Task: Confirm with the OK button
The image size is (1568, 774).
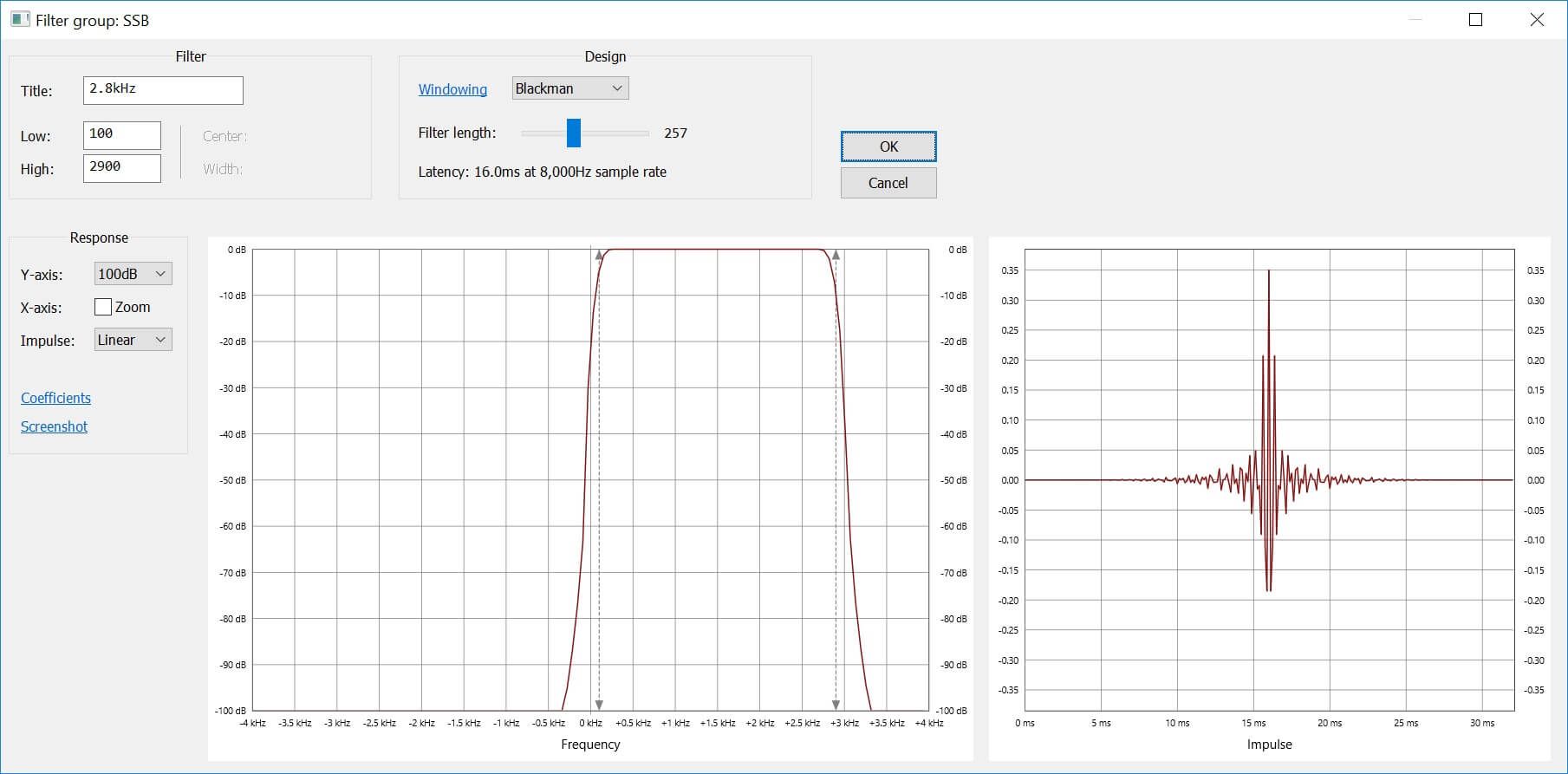Action: tap(888, 146)
